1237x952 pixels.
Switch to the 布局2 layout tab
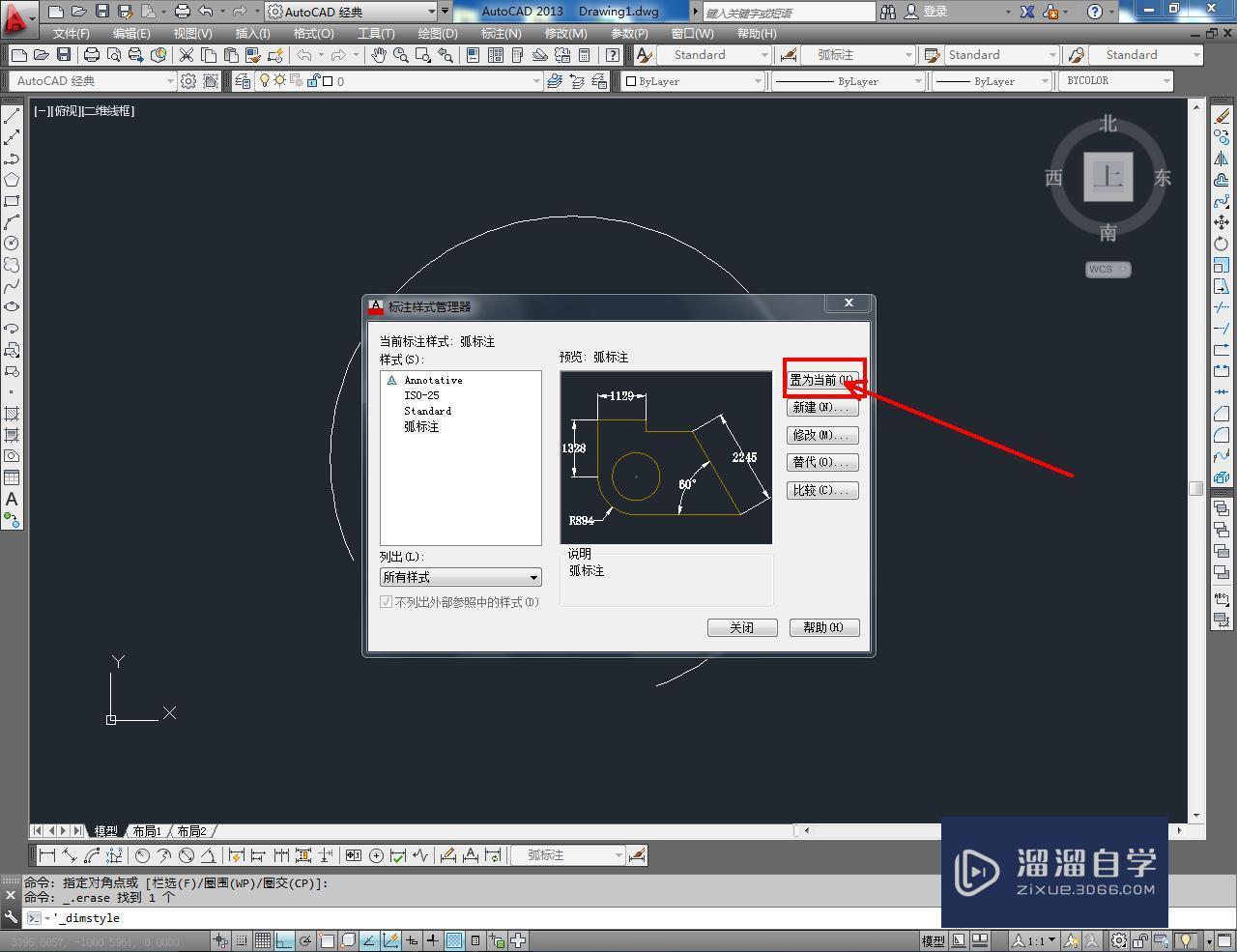[x=191, y=831]
